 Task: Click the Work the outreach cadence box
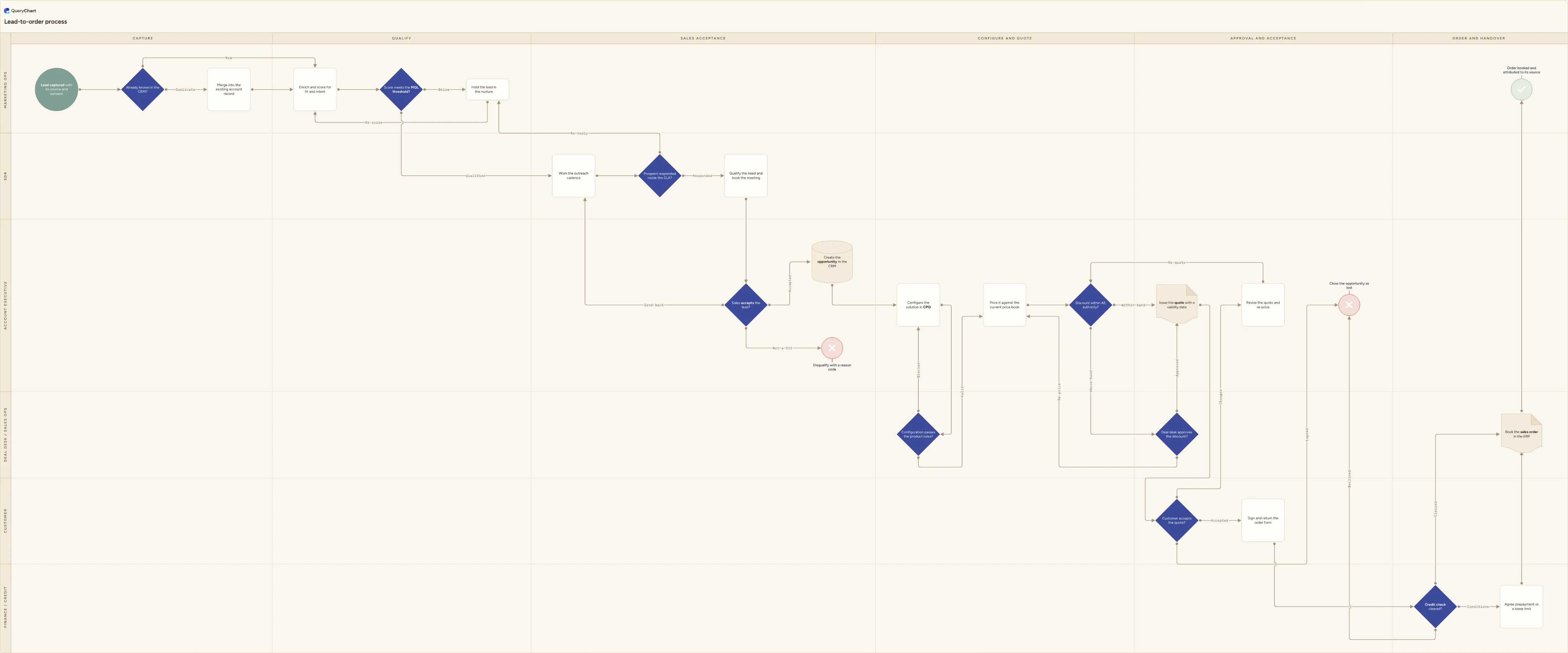pos(573,176)
